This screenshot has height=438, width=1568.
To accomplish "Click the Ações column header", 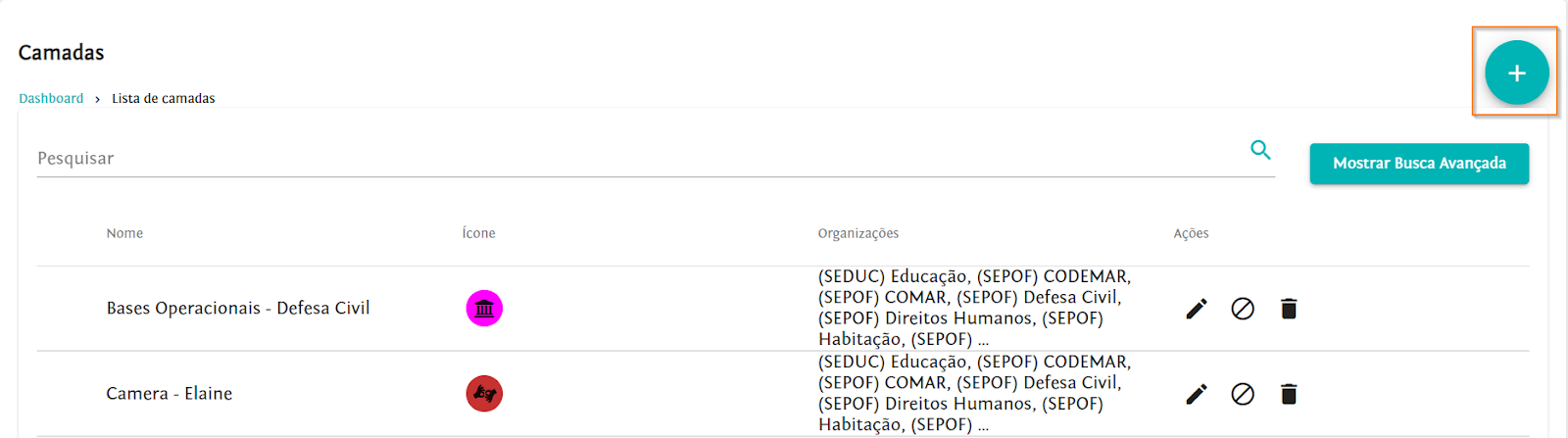I will [1191, 233].
